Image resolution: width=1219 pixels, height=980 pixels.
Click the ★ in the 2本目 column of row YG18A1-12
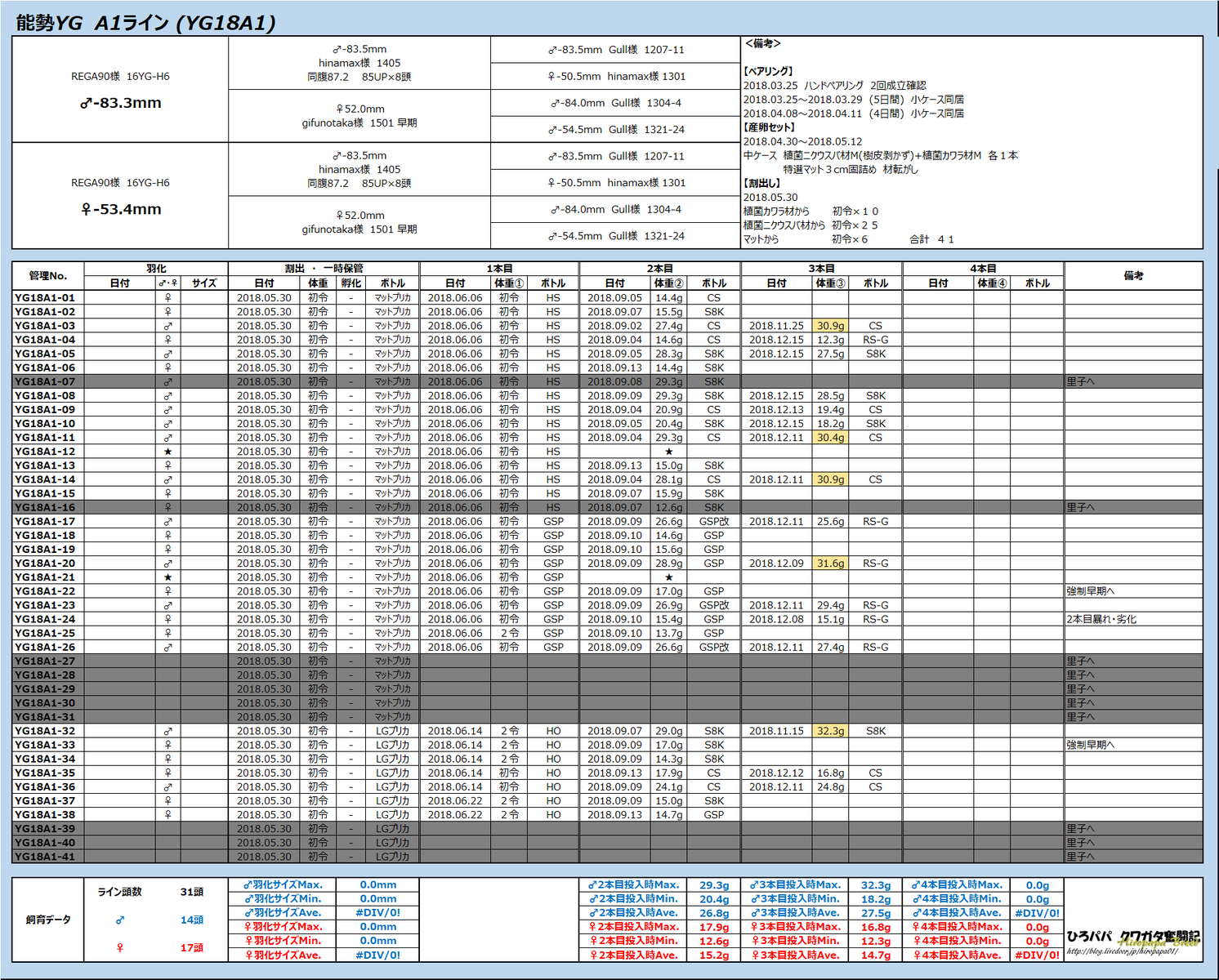click(669, 452)
